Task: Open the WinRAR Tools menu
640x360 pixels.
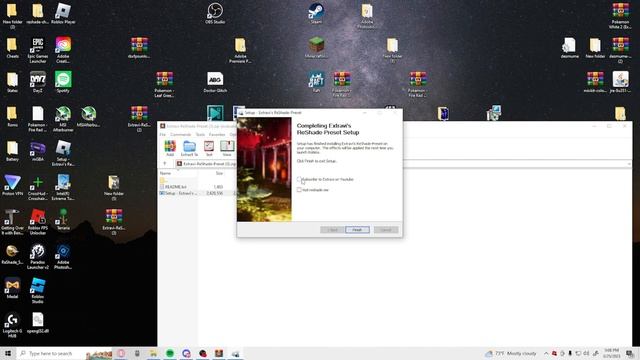Action: [200, 134]
